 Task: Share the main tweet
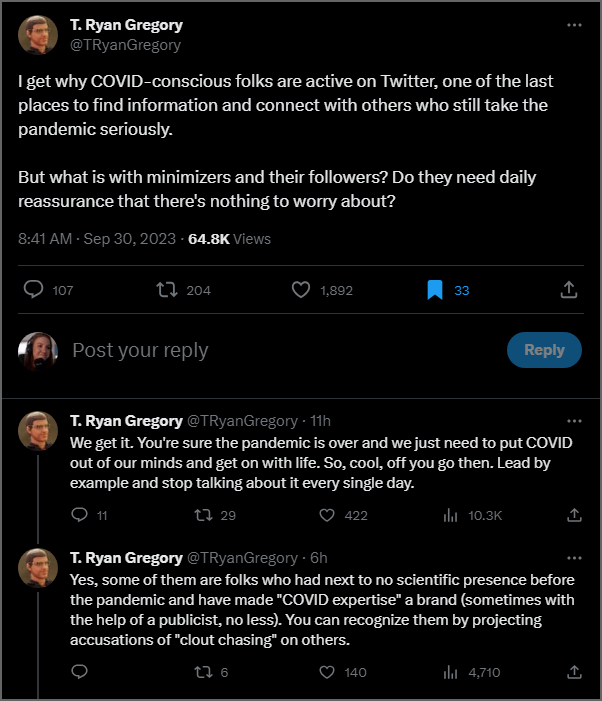click(568, 290)
